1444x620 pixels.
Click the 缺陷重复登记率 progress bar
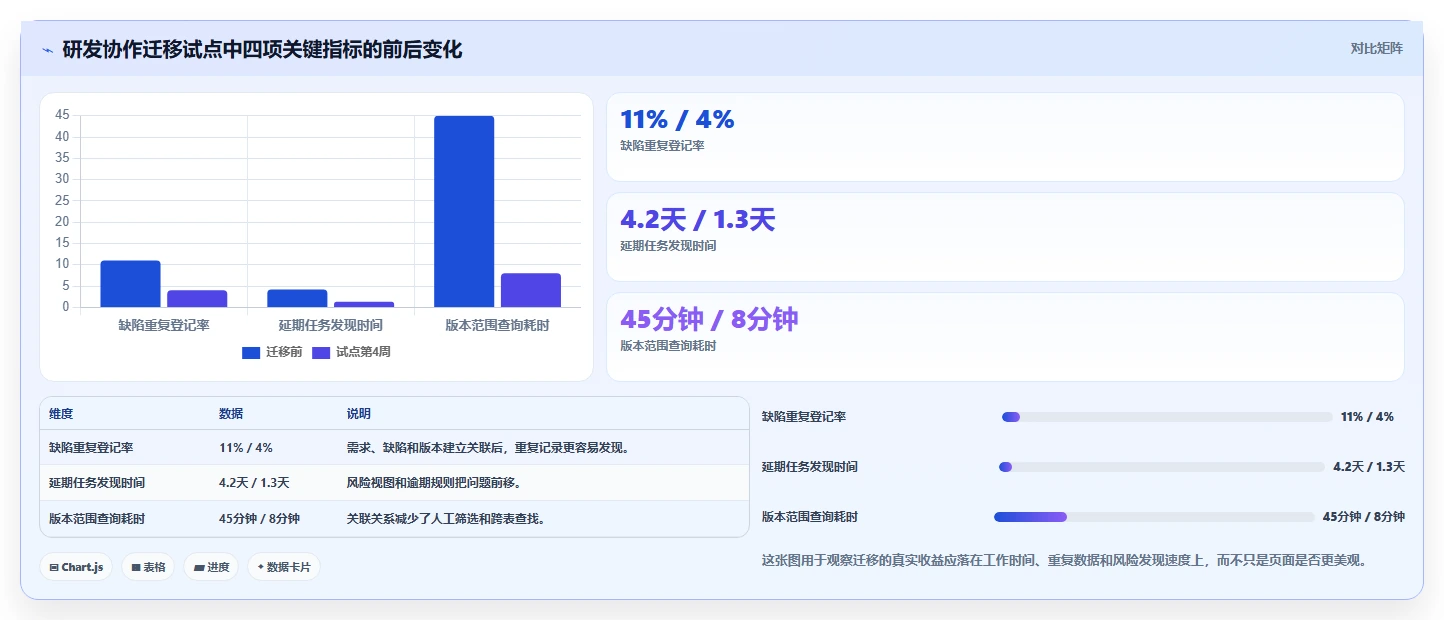pos(1167,417)
